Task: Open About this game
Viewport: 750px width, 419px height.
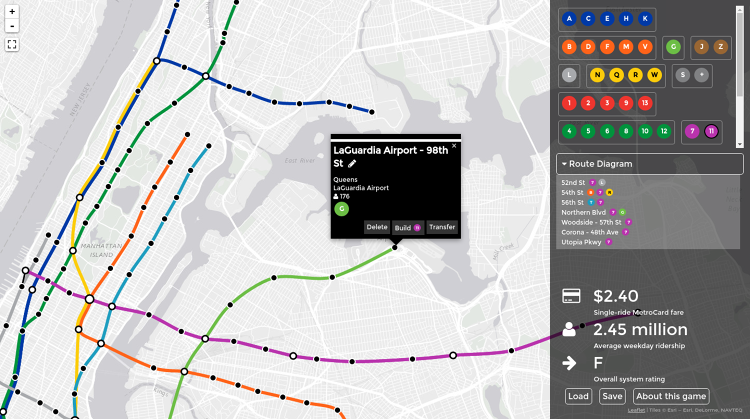Action: pos(671,397)
